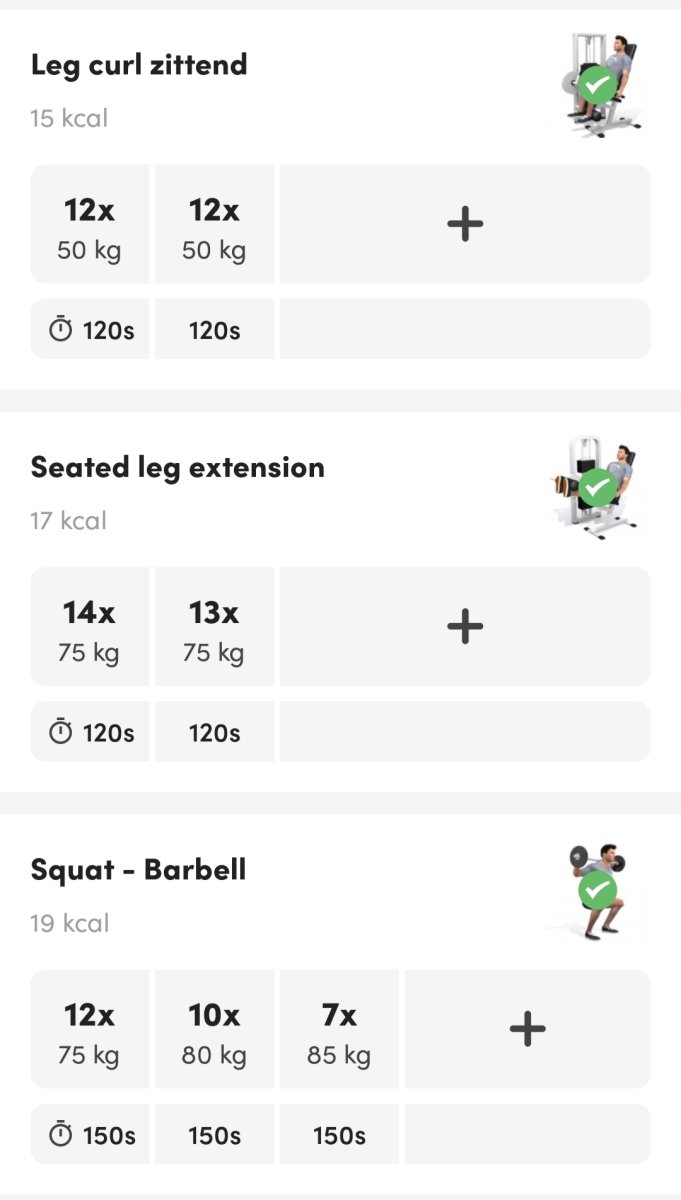Open second Leg curl set 12x 50 kg

[214, 225]
